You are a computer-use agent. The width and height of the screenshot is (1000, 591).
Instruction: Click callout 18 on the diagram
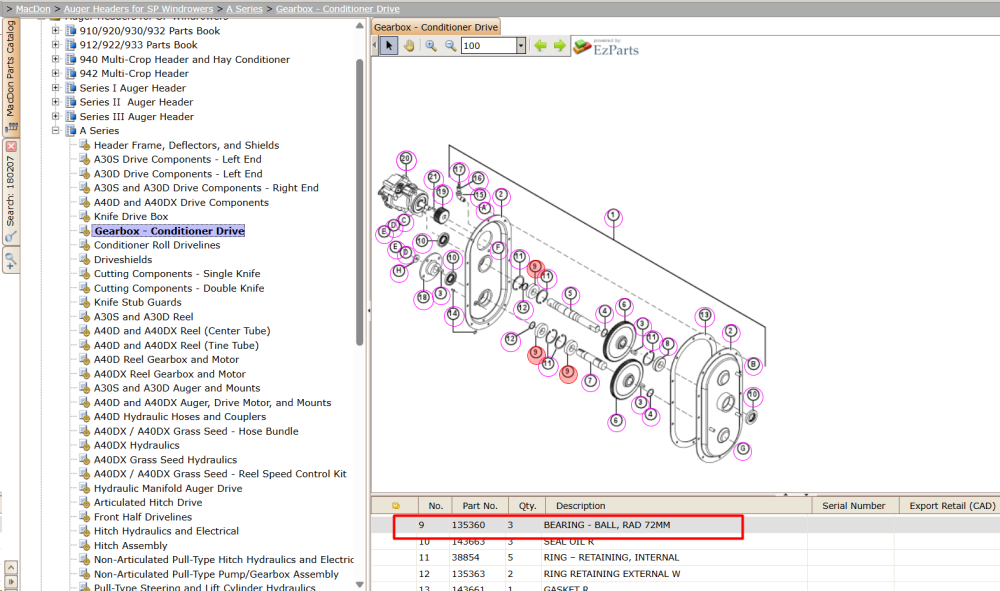(423, 298)
